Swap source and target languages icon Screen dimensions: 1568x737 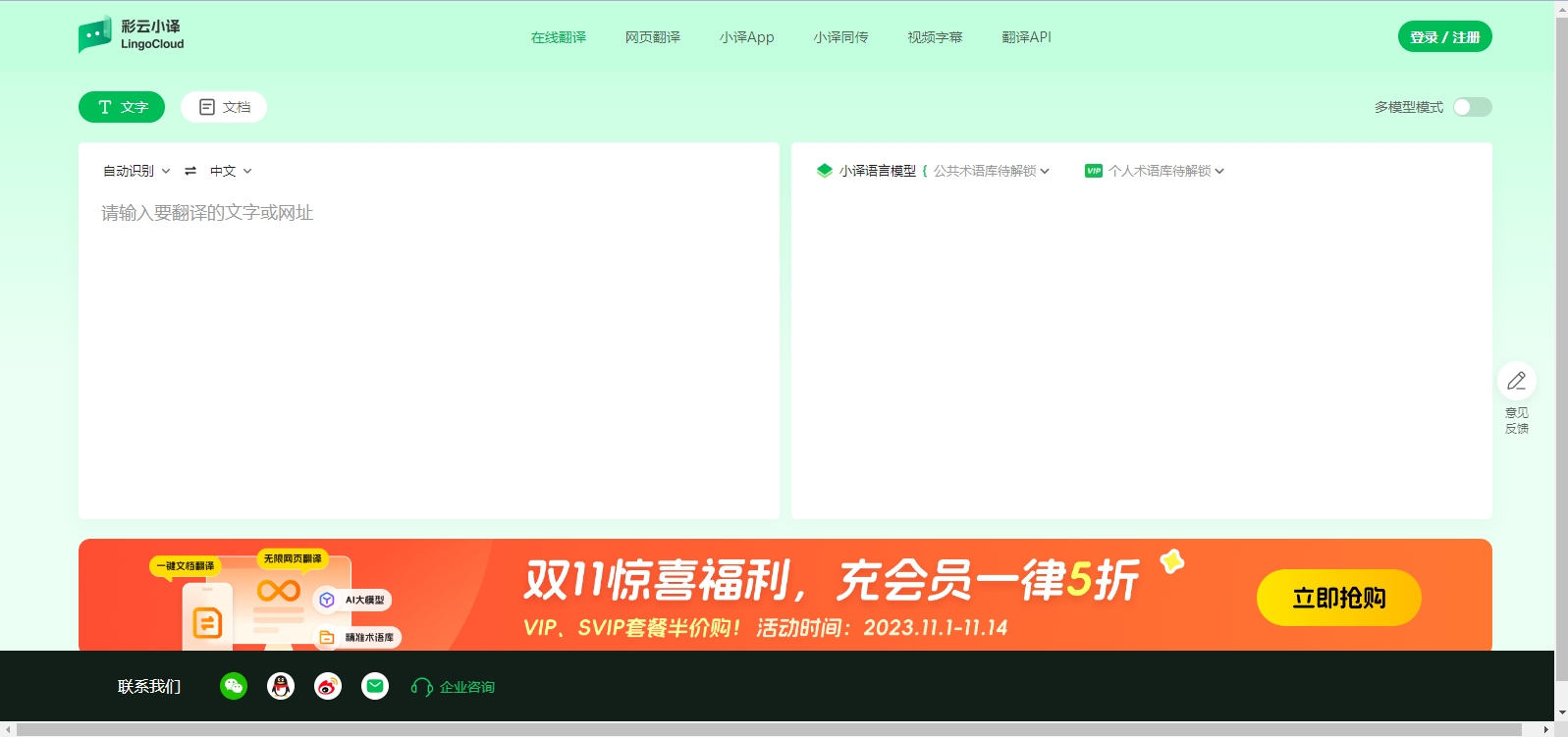coord(190,171)
